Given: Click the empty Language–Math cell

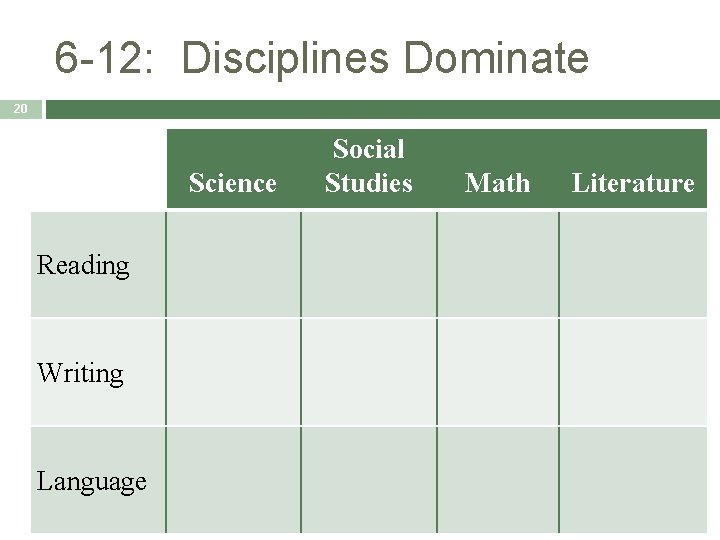Looking at the screenshot, I should [498, 481].
